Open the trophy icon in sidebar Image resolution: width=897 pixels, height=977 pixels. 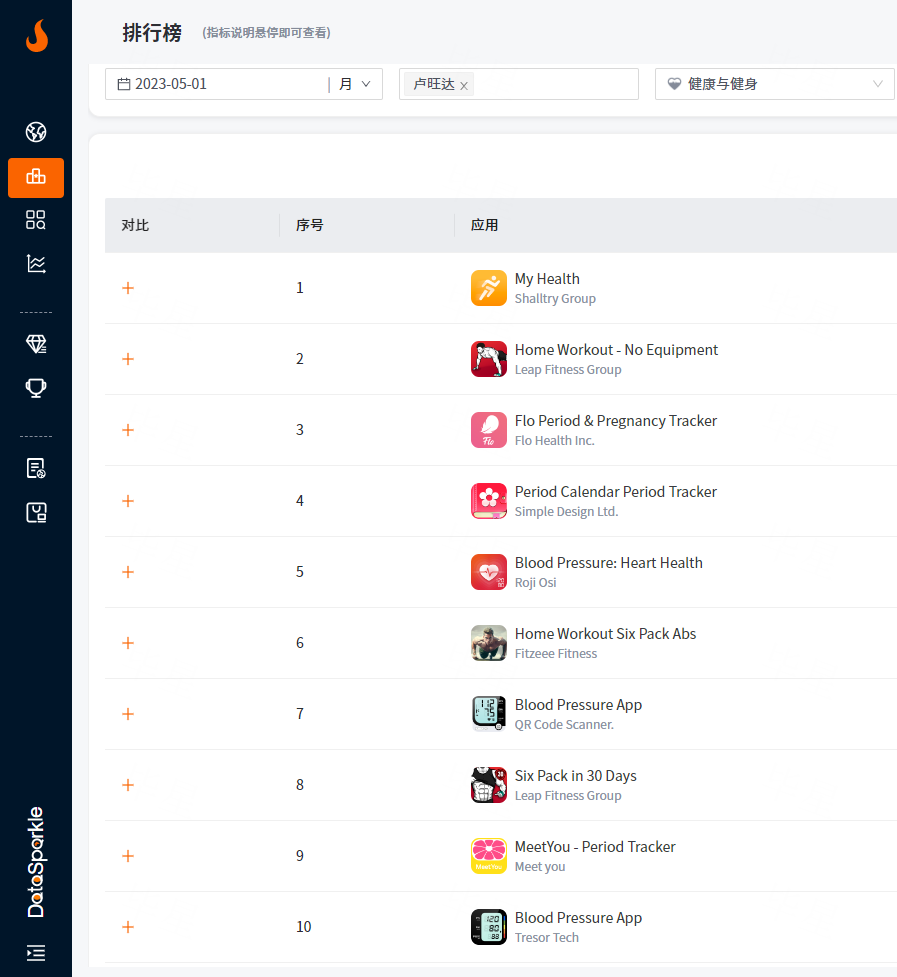coord(36,388)
